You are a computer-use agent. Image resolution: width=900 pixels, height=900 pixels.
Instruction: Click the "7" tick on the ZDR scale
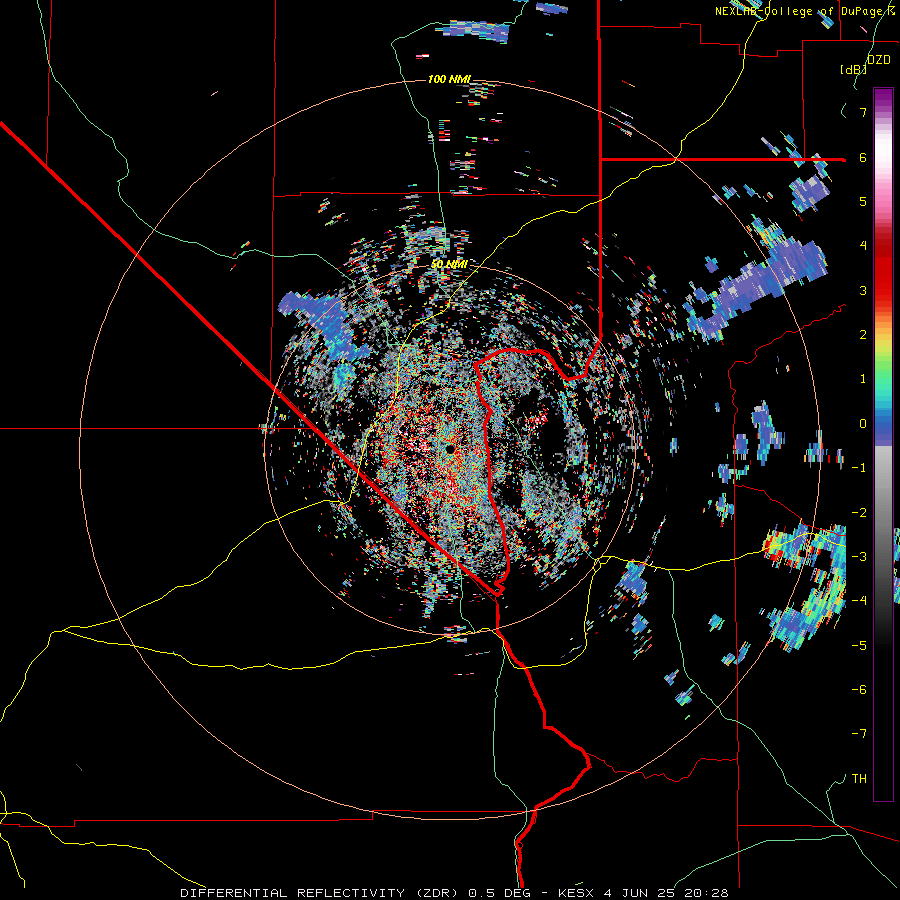(863, 112)
